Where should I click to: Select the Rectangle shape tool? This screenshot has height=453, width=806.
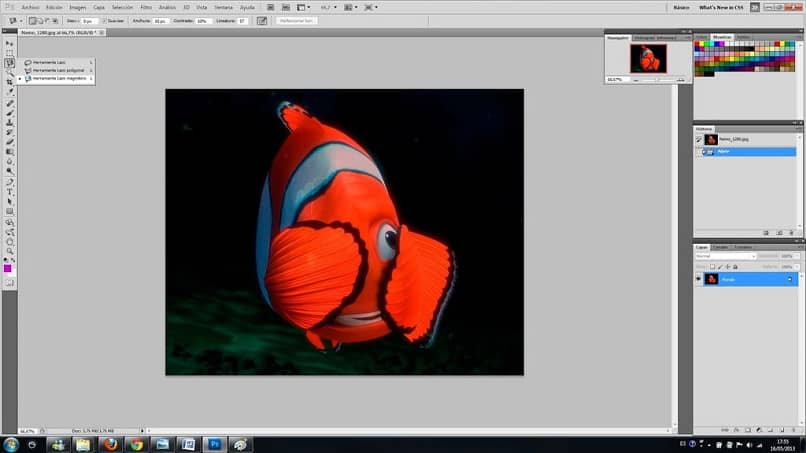click(x=10, y=212)
